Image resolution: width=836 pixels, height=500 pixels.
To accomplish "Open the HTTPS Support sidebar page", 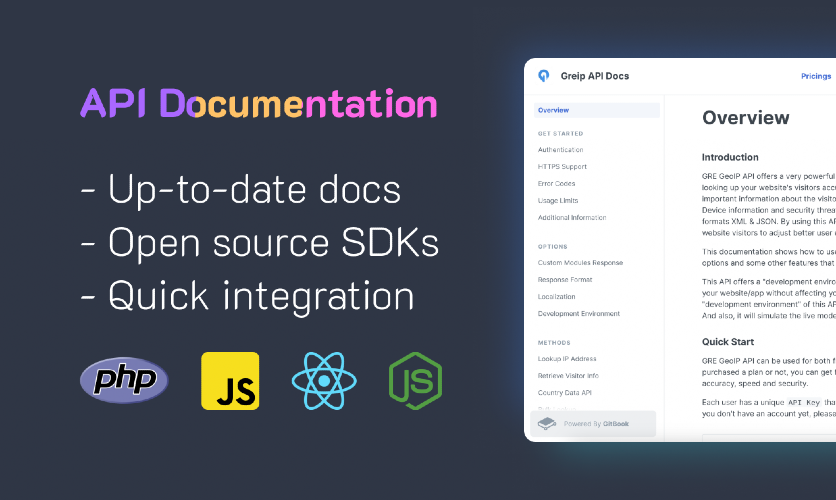I will (x=562, y=167).
